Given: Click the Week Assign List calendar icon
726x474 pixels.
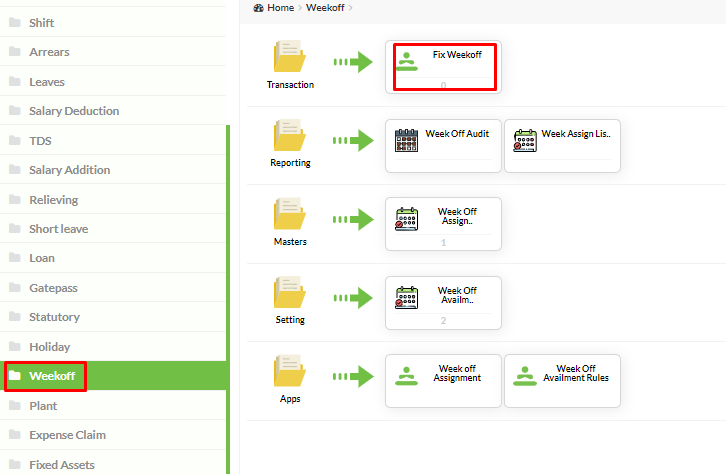Looking at the screenshot, I should (525, 140).
